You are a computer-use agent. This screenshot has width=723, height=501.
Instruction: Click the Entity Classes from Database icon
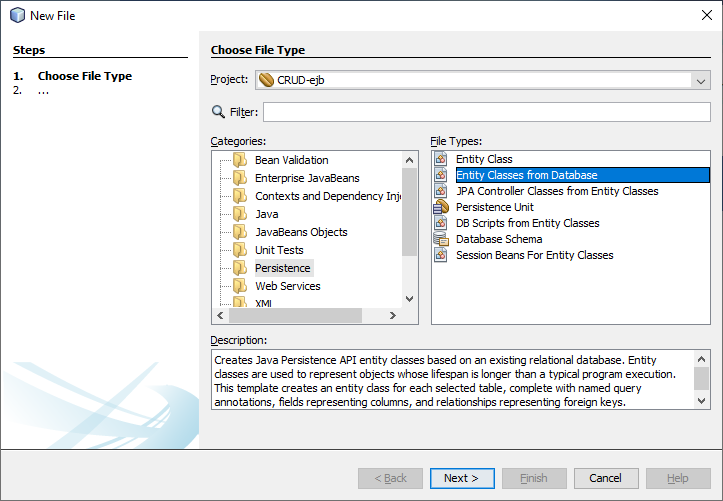441,175
